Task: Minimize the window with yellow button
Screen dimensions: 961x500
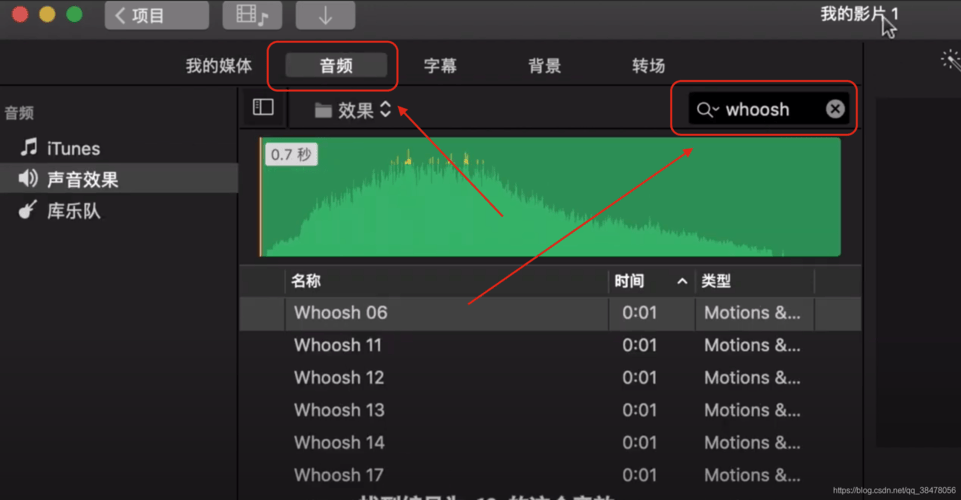Action: click(47, 15)
